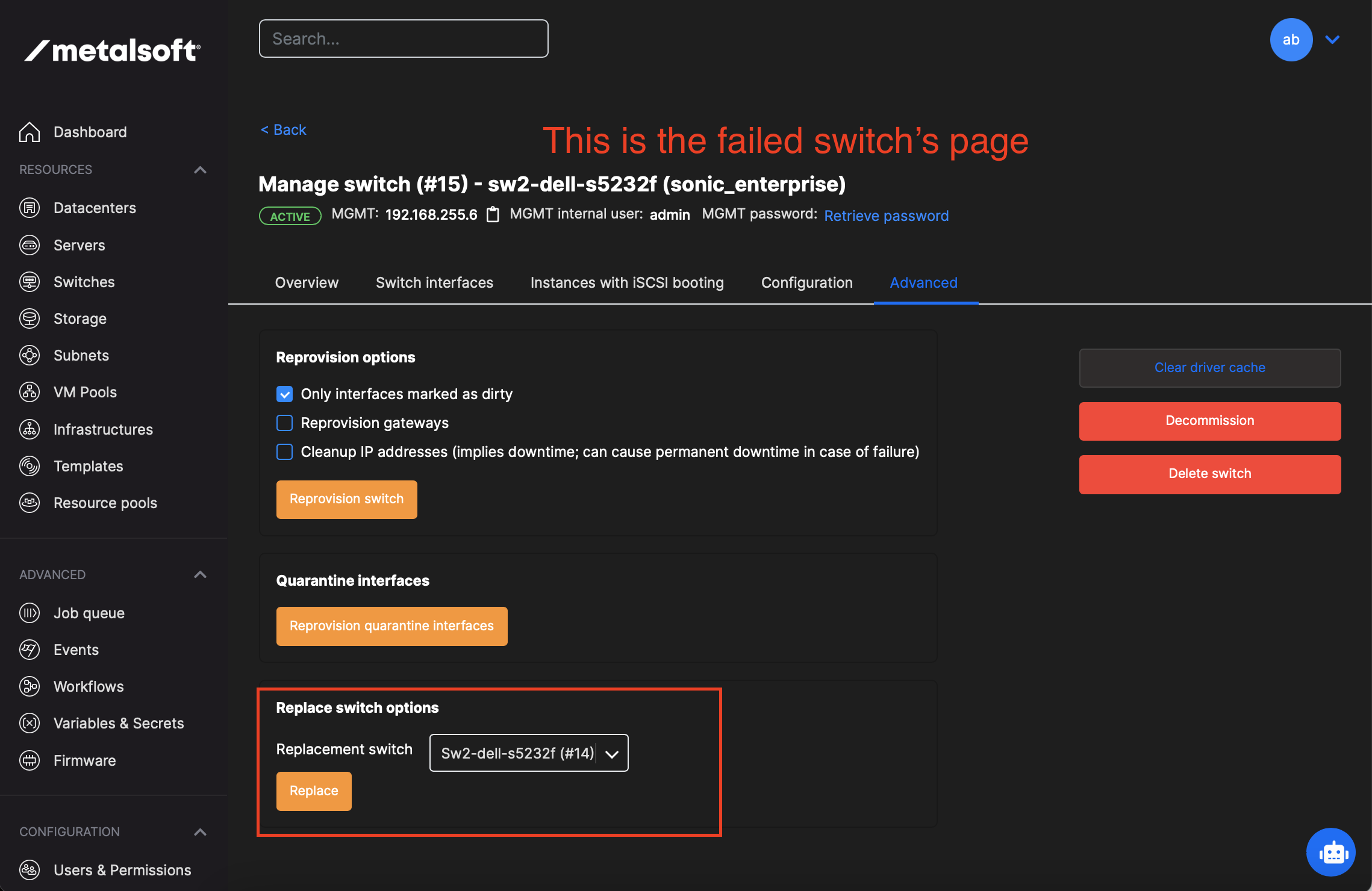The image size is (1372, 891).
Task: Click the Infrastructures sidebar icon
Action: [30, 429]
